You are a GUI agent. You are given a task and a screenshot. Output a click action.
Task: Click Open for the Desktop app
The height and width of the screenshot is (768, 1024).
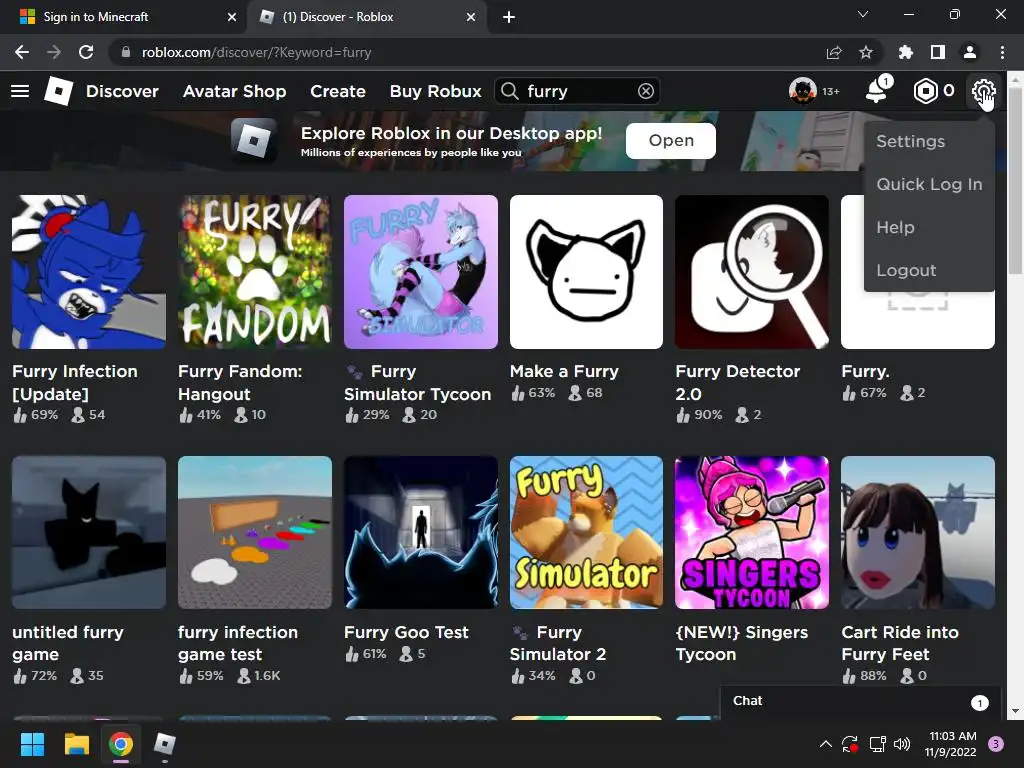[x=671, y=140]
